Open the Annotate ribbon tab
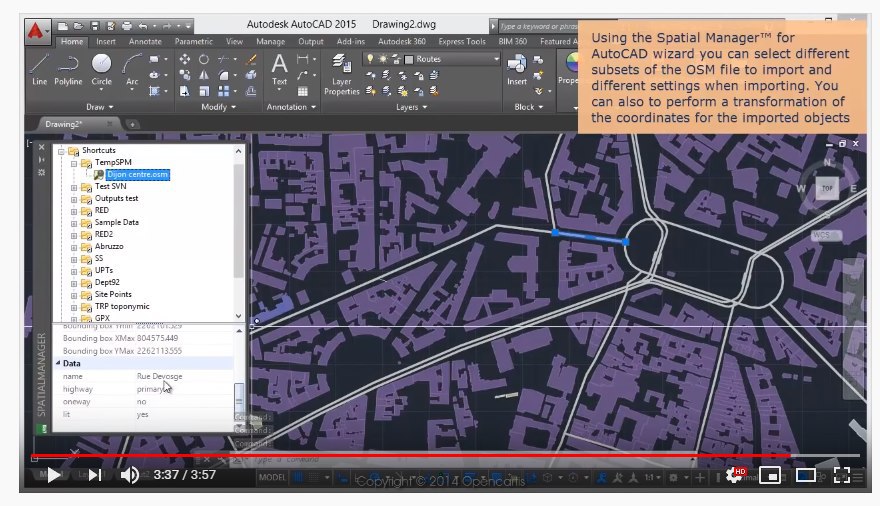Image resolution: width=880 pixels, height=506 pixels. click(145, 42)
